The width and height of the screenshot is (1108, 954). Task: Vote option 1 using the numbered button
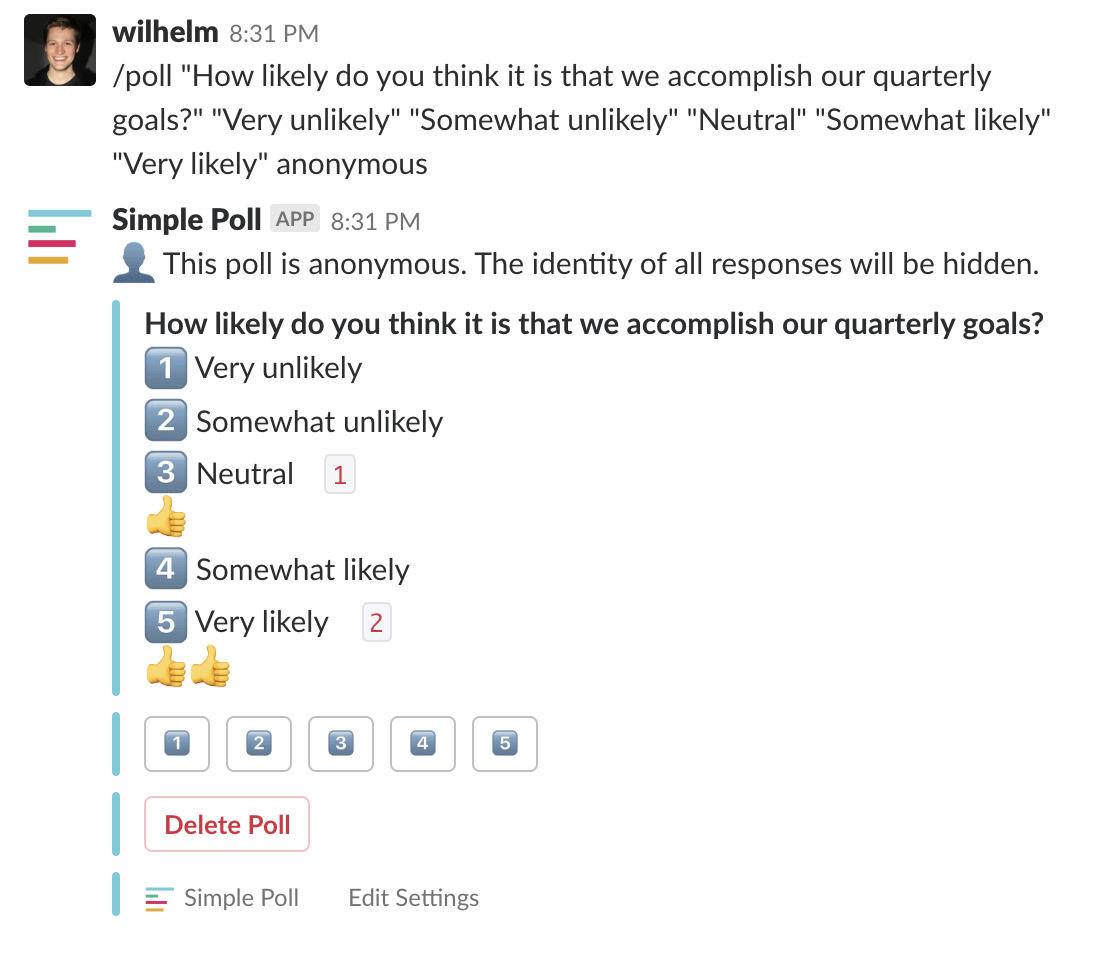177,744
